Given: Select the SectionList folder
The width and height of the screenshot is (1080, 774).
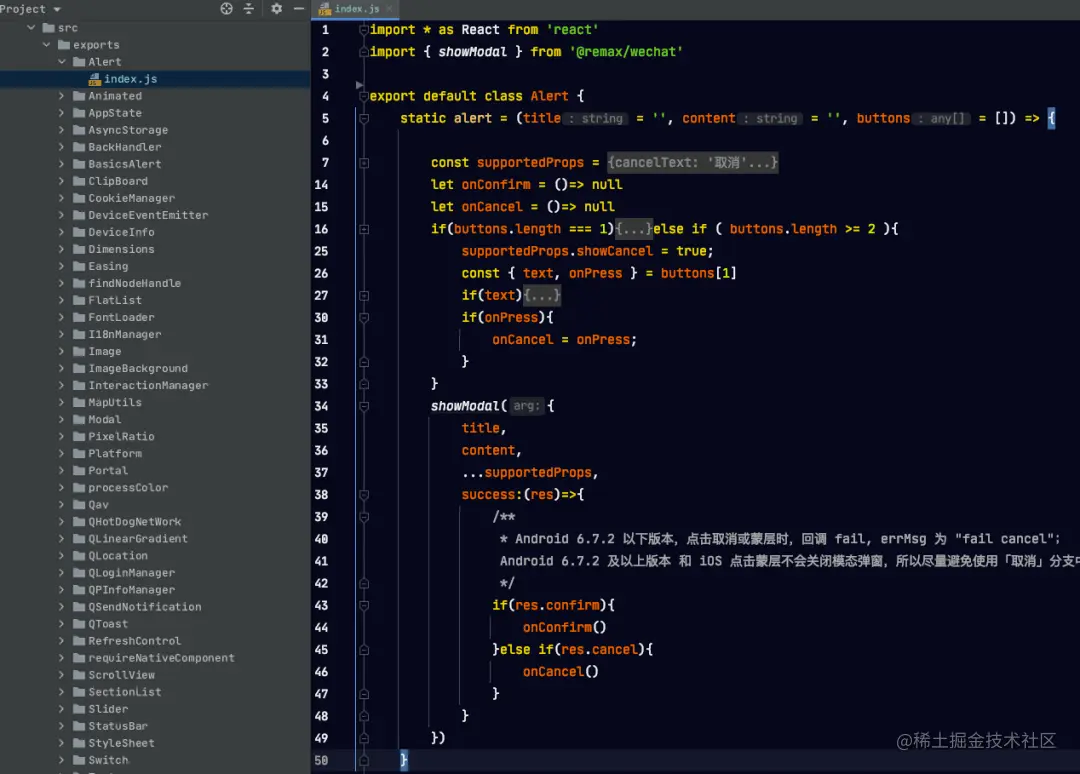Looking at the screenshot, I should (125, 692).
